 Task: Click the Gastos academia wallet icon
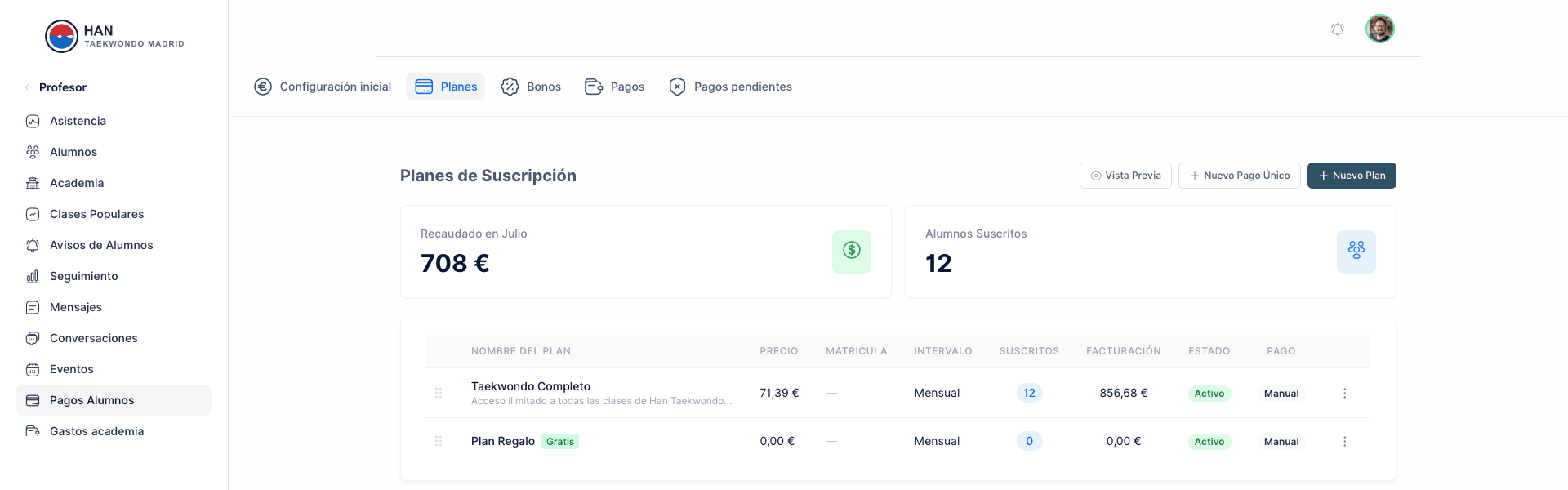coord(33,431)
